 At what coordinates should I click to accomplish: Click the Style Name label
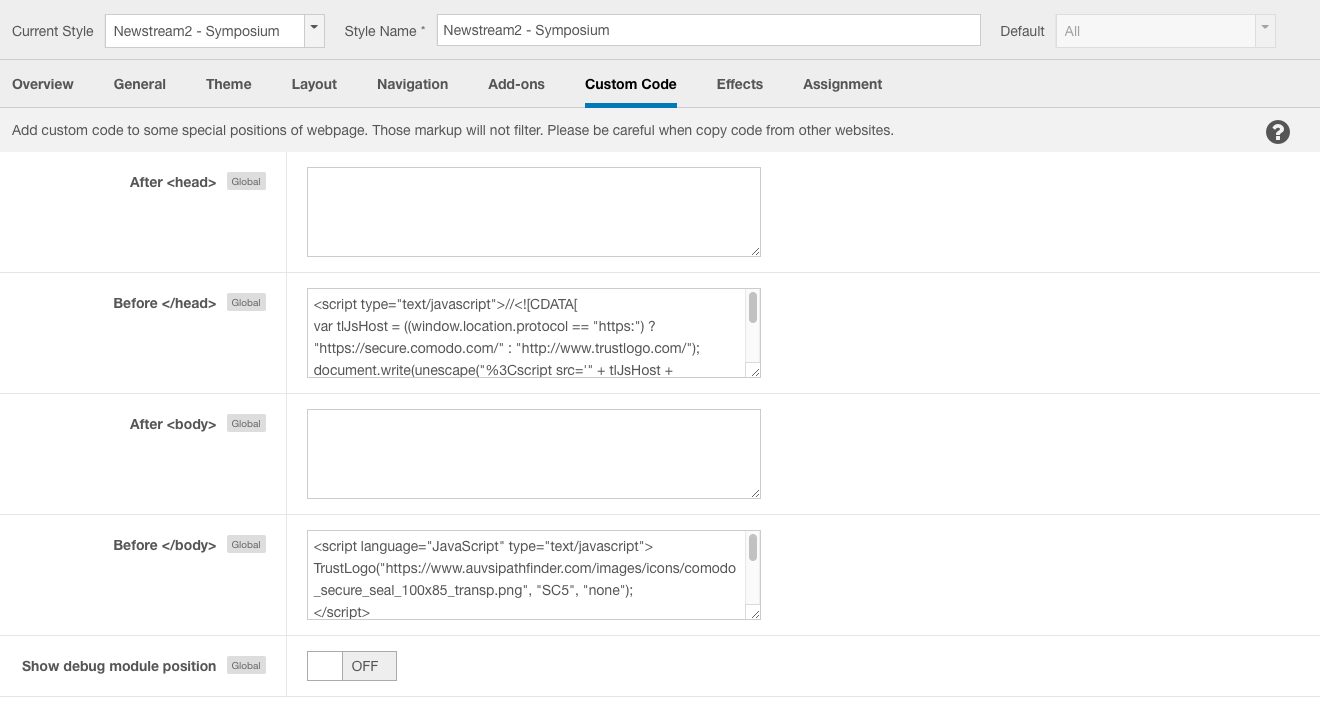tap(385, 31)
